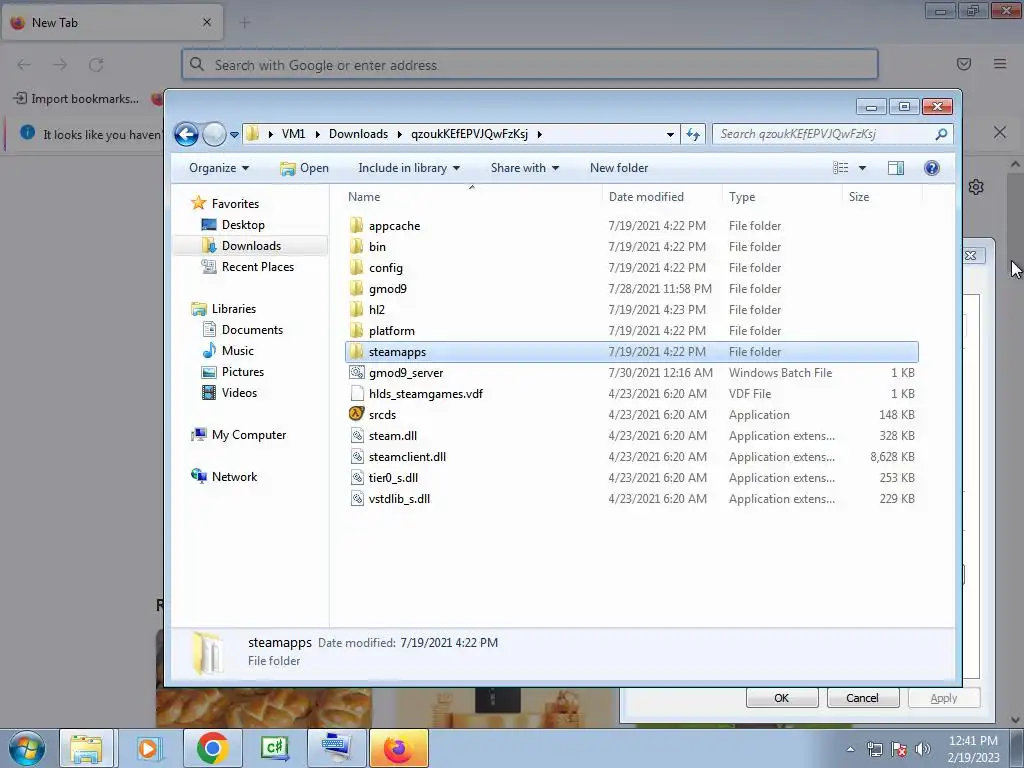Click the change view icon
Screen dimensions: 1024x768
click(x=840, y=168)
